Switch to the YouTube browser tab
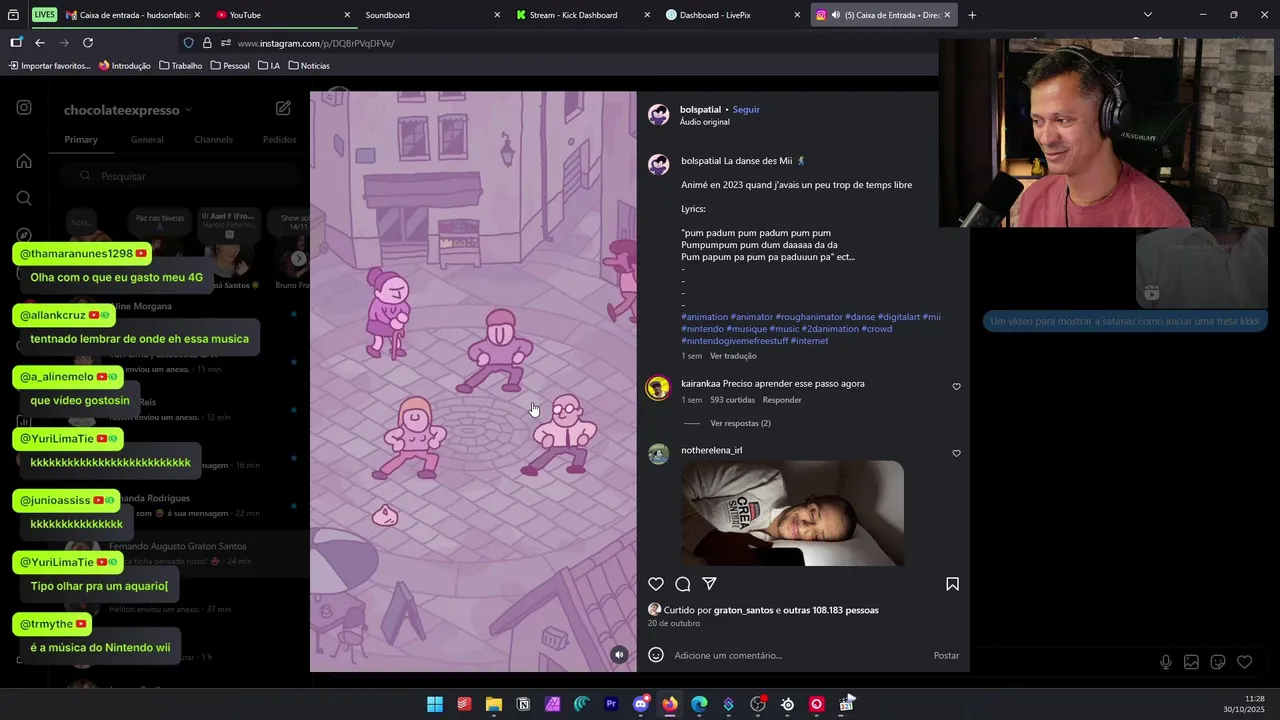 click(x=284, y=15)
